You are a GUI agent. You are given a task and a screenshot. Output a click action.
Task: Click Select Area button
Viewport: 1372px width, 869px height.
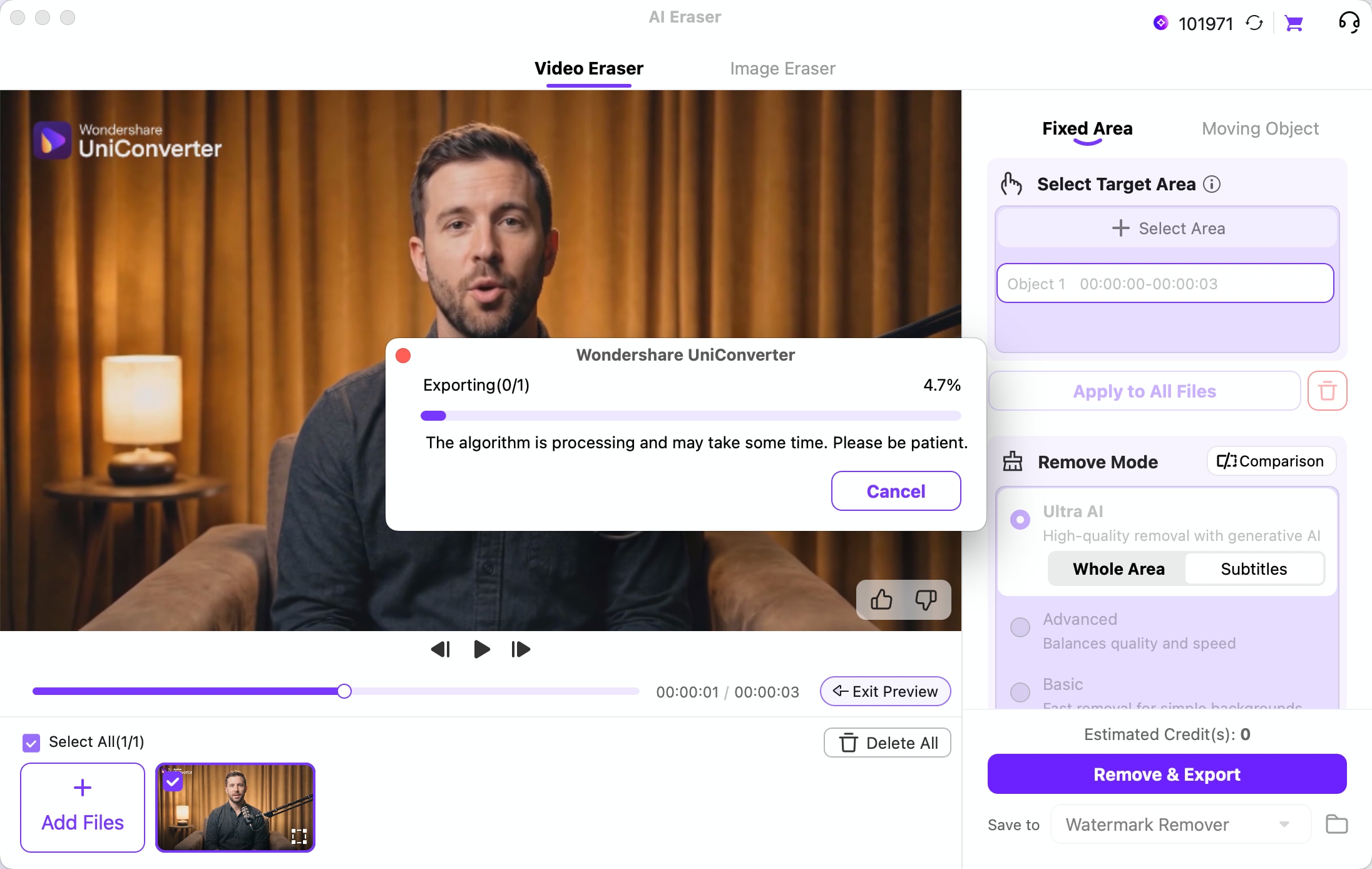(x=1167, y=229)
